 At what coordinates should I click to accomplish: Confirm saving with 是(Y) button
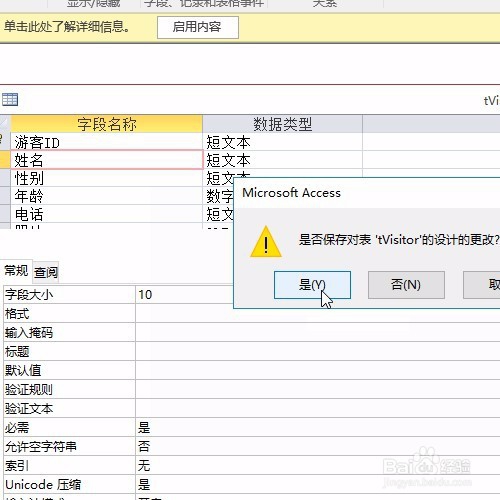(312, 285)
